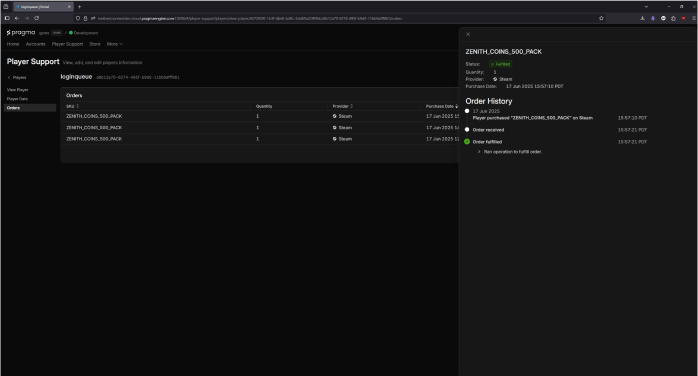Open the extensions puzzle icon

pyautogui.click(x=674, y=18)
